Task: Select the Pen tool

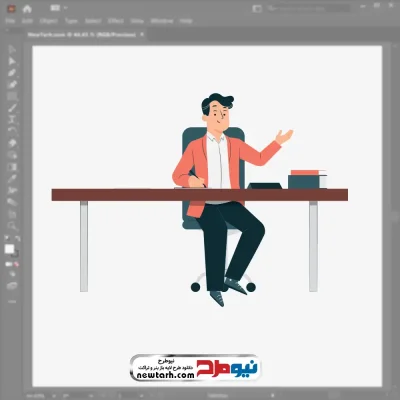Action: 12,73
